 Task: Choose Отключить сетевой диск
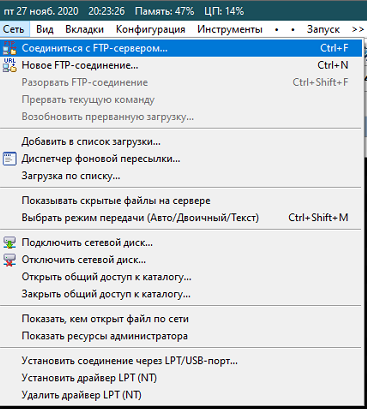[x=181, y=260]
